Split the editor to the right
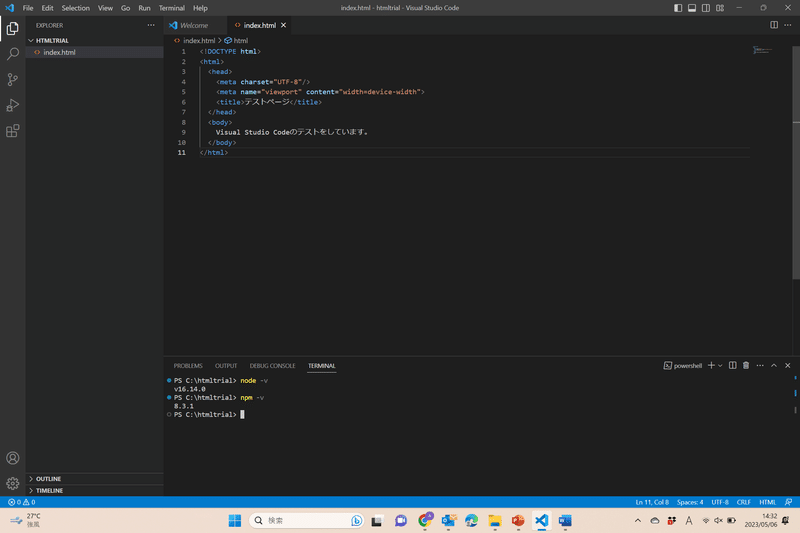Image resolution: width=800 pixels, height=533 pixels. (774, 25)
